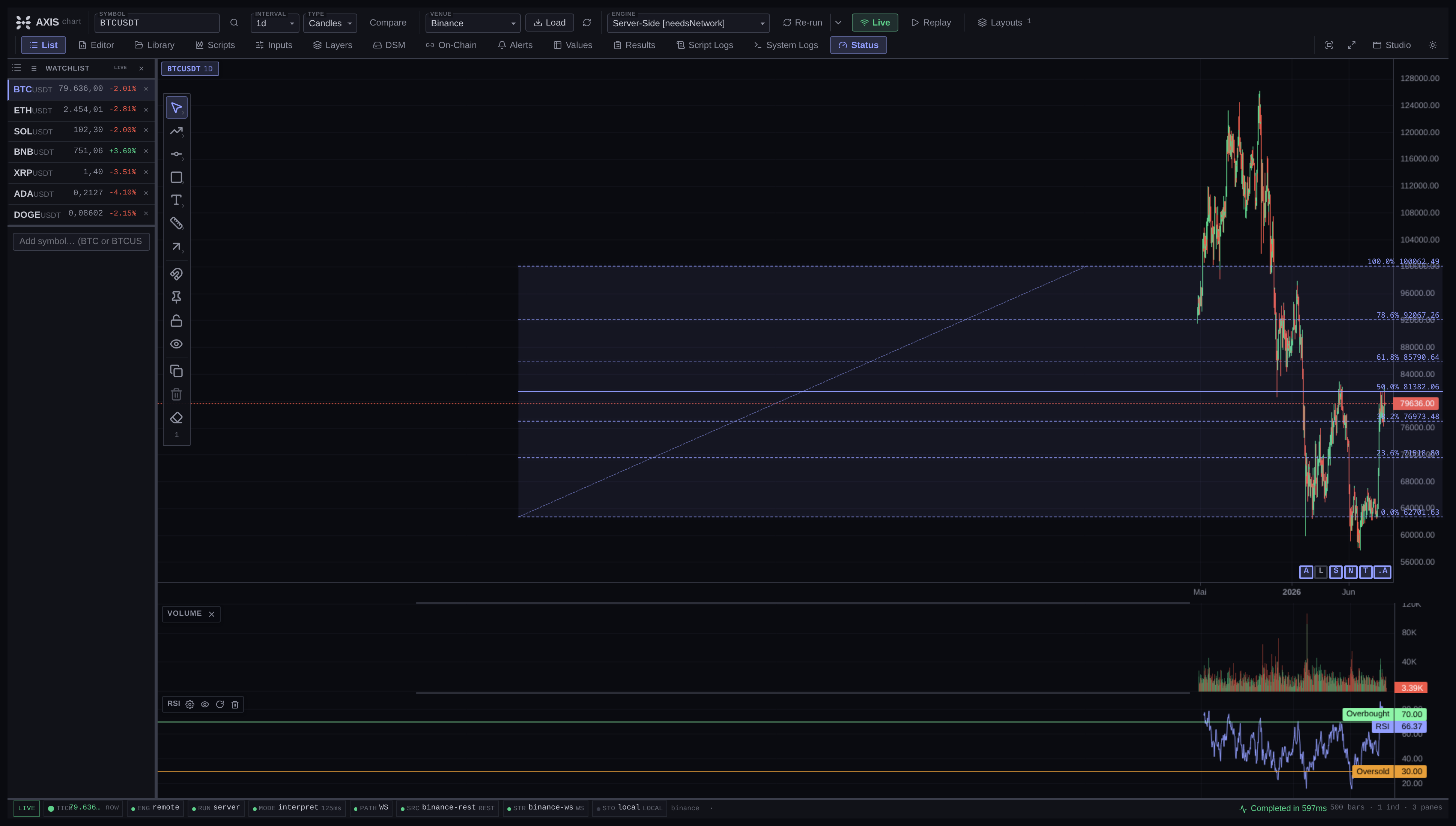This screenshot has width=1456, height=826.
Task: Click the theme brightness icon
Action: pyautogui.click(x=1433, y=45)
